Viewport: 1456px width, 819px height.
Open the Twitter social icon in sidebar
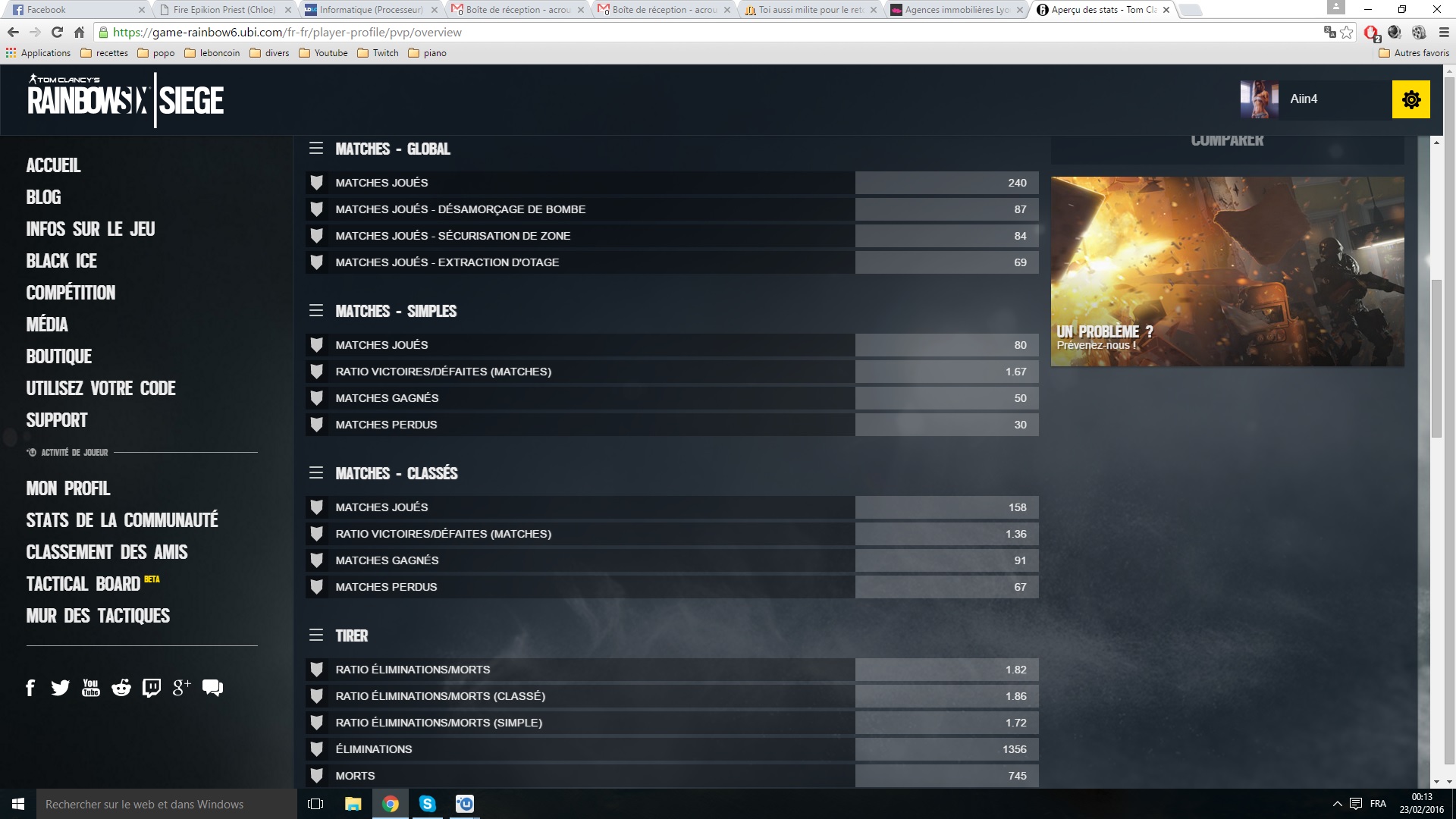61,688
